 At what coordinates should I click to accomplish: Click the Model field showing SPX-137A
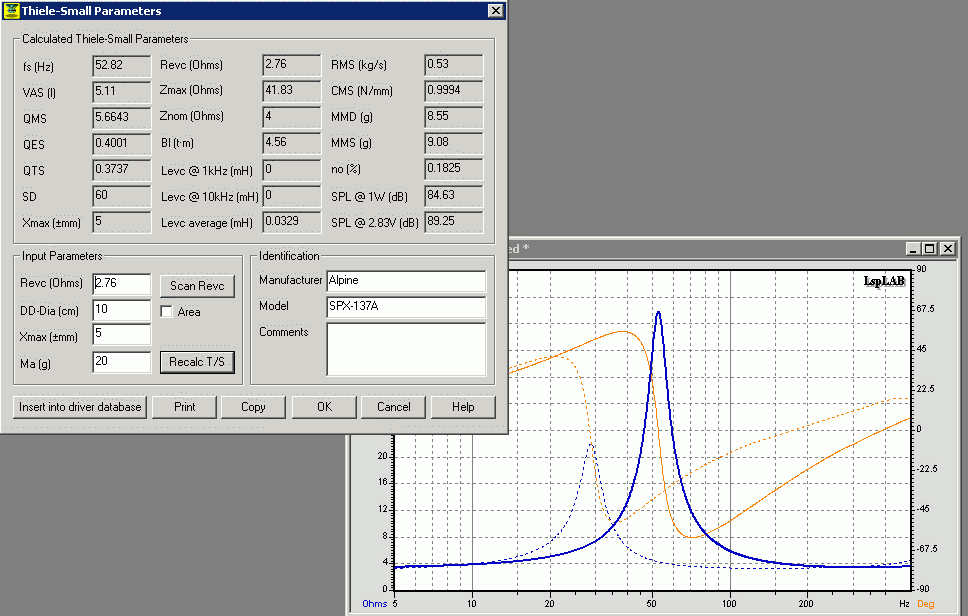click(x=406, y=306)
